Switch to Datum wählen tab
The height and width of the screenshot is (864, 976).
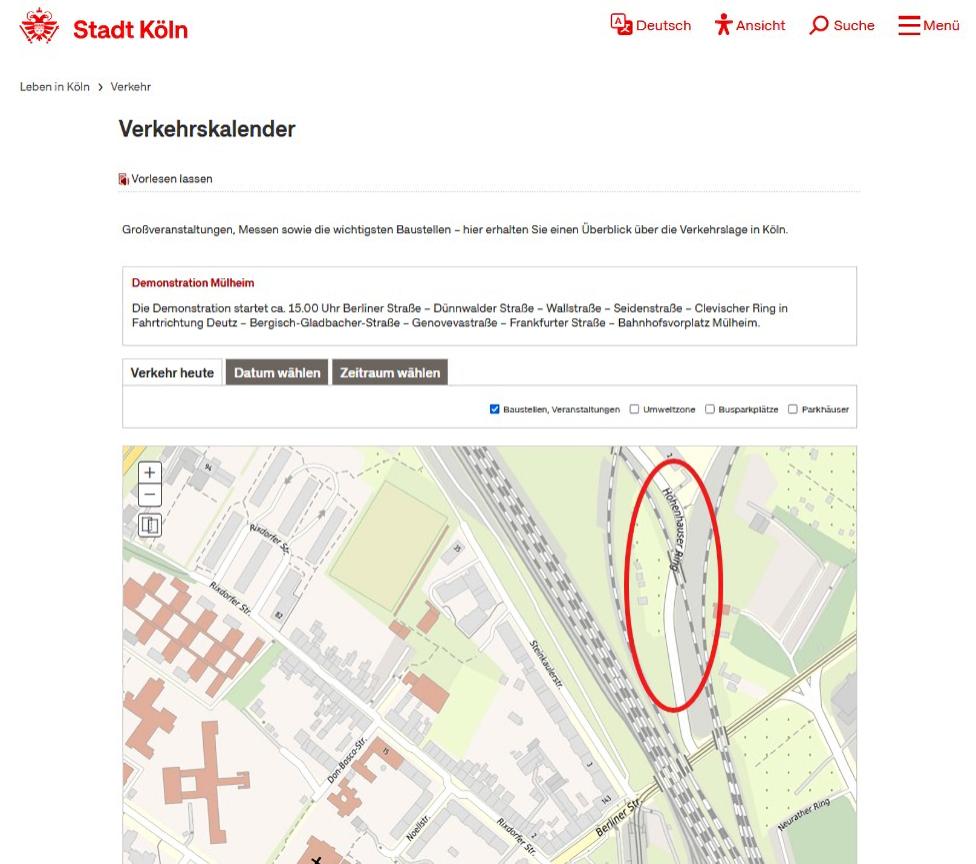pyautogui.click(x=277, y=372)
